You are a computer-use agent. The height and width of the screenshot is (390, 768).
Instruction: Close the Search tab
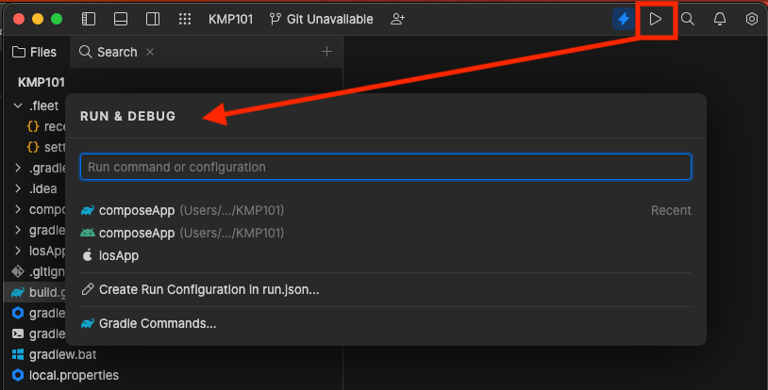pyautogui.click(x=150, y=52)
